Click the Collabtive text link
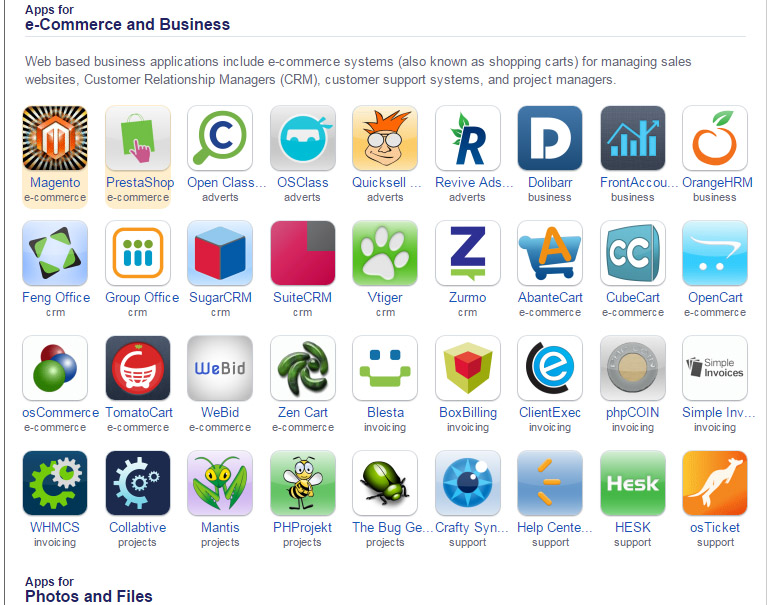This screenshot has width=771, height=605. pos(138,527)
